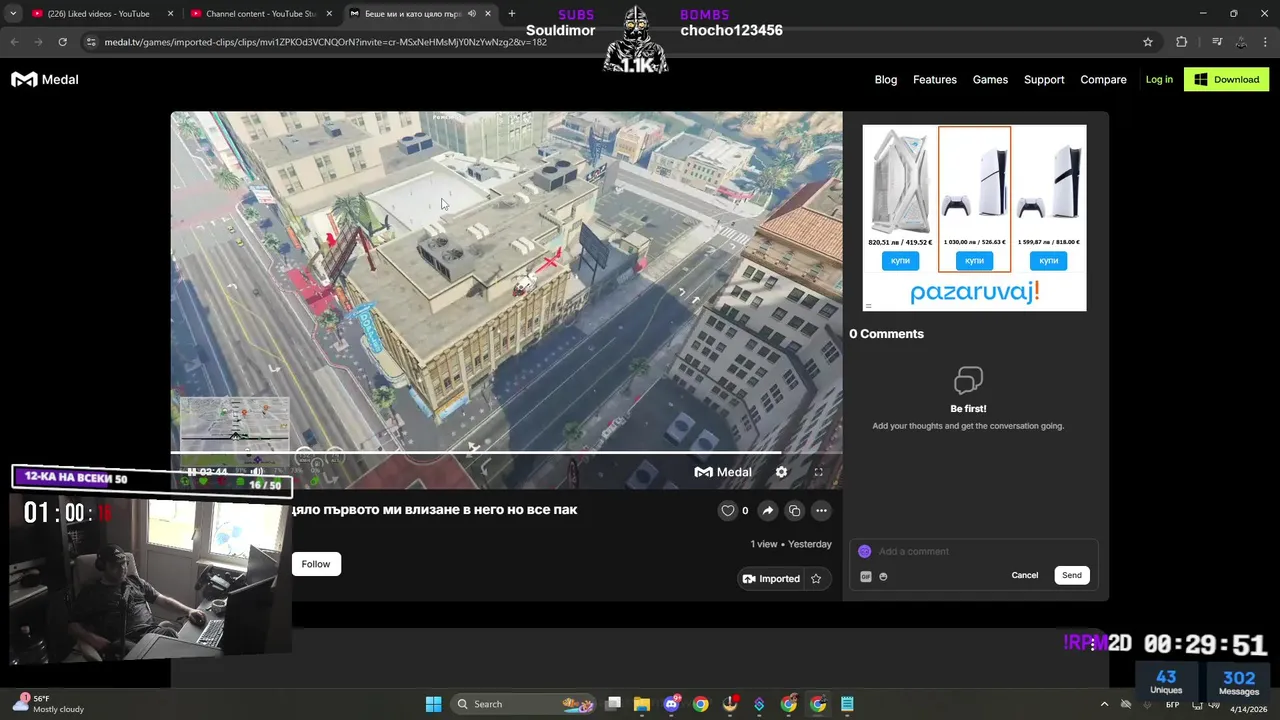Like the clip with the heart icon
The image size is (1280, 720).
[728, 510]
